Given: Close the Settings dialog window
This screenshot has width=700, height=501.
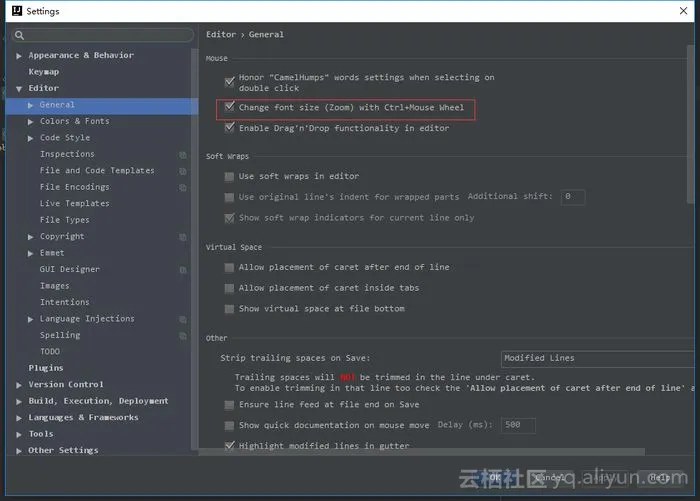Looking at the screenshot, I should click(x=683, y=11).
